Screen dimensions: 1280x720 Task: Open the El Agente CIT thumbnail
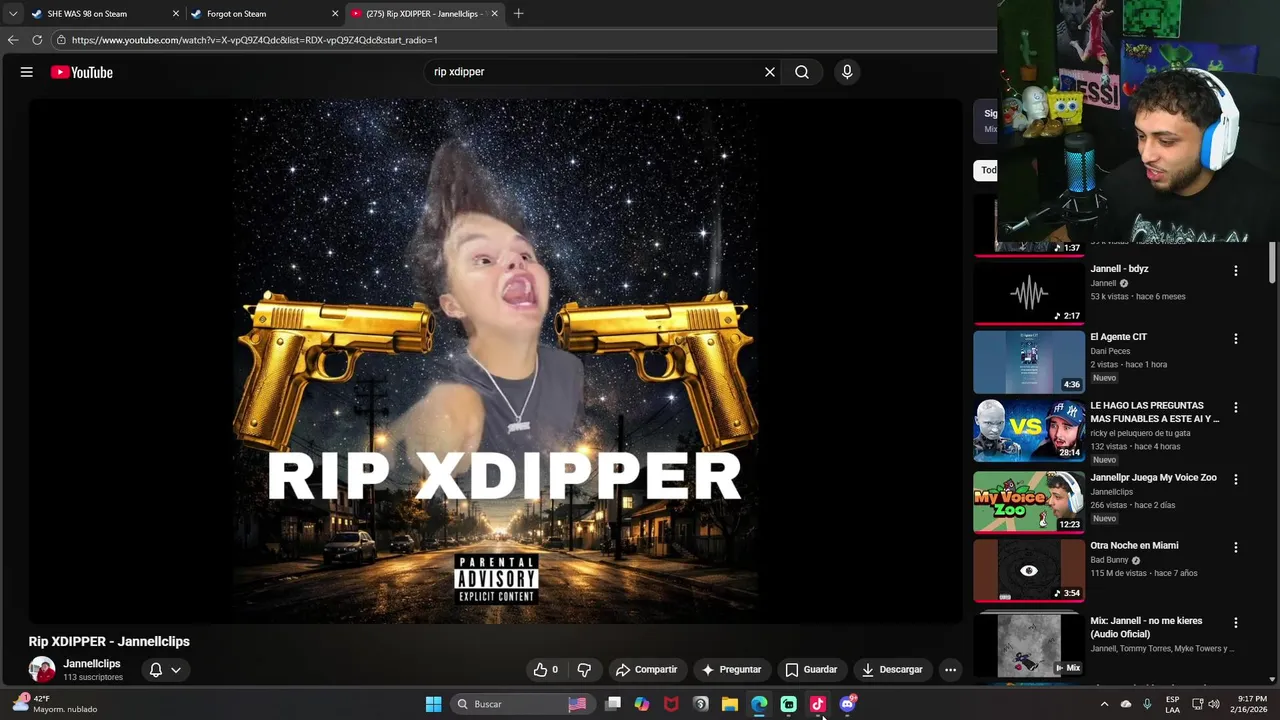tap(1029, 362)
